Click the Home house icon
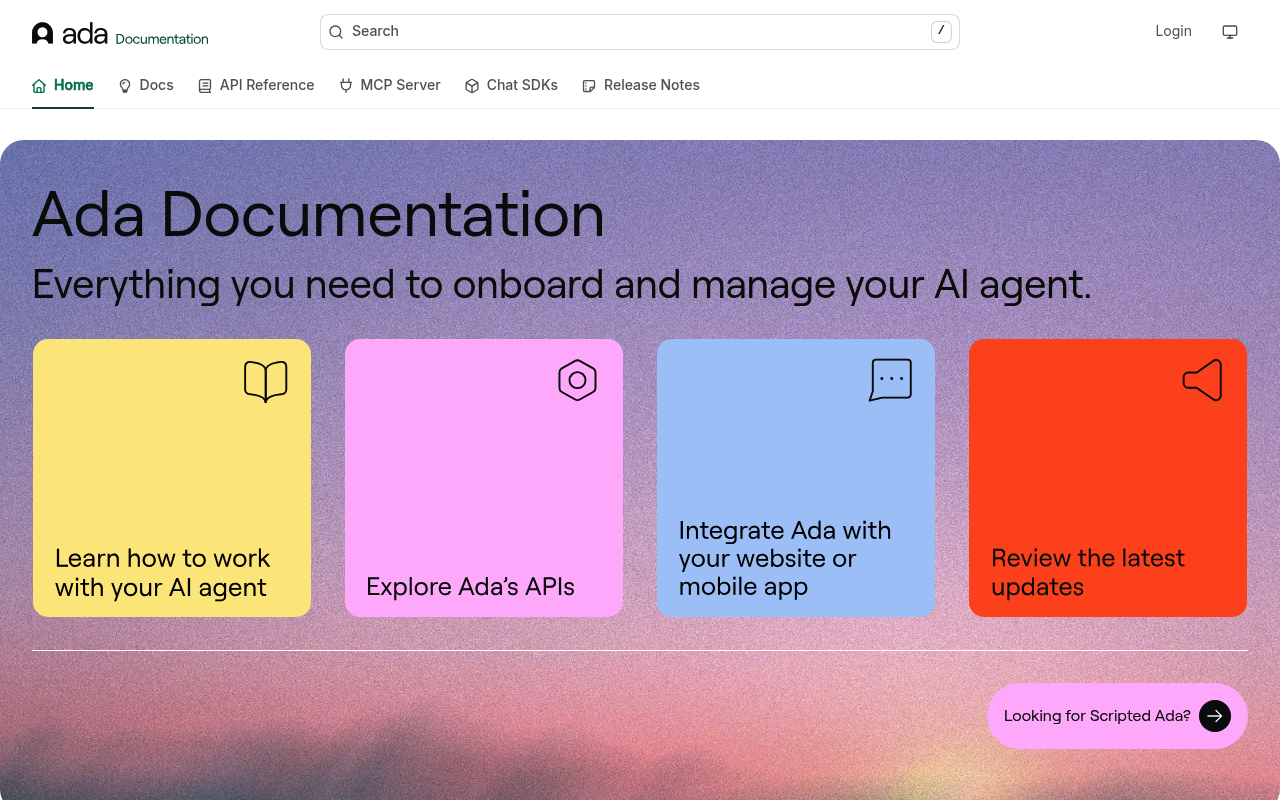The image size is (1280, 800). (39, 86)
